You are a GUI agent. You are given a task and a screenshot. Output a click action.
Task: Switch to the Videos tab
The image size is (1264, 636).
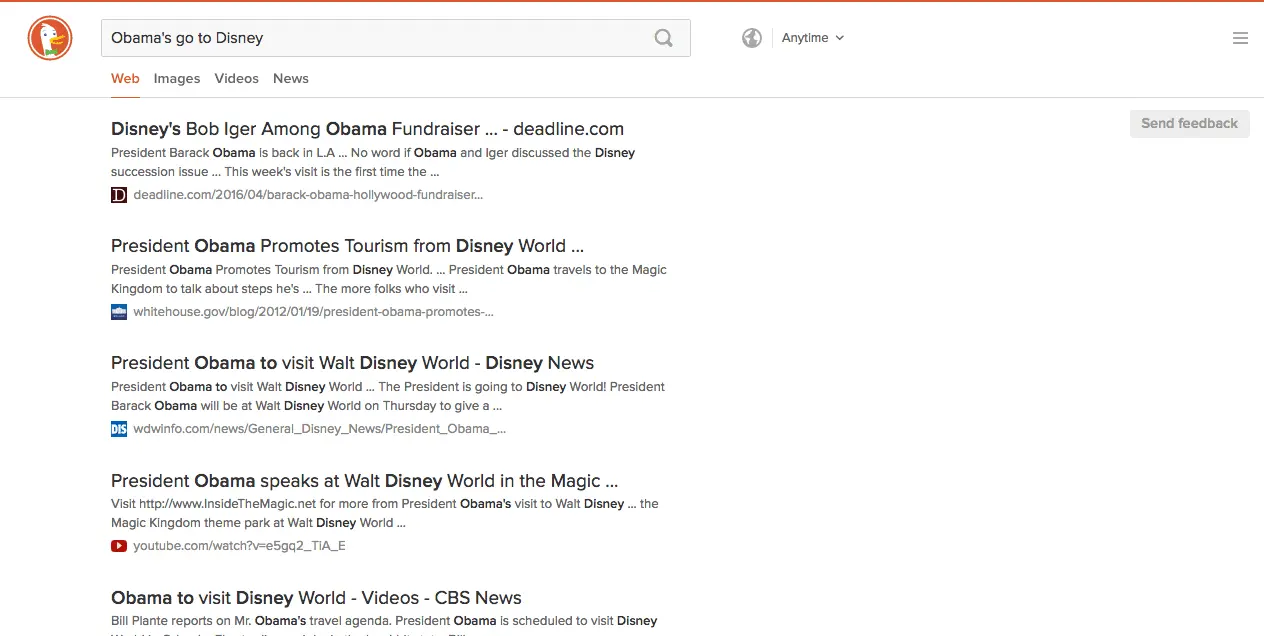pyautogui.click(x=236, y=79)
